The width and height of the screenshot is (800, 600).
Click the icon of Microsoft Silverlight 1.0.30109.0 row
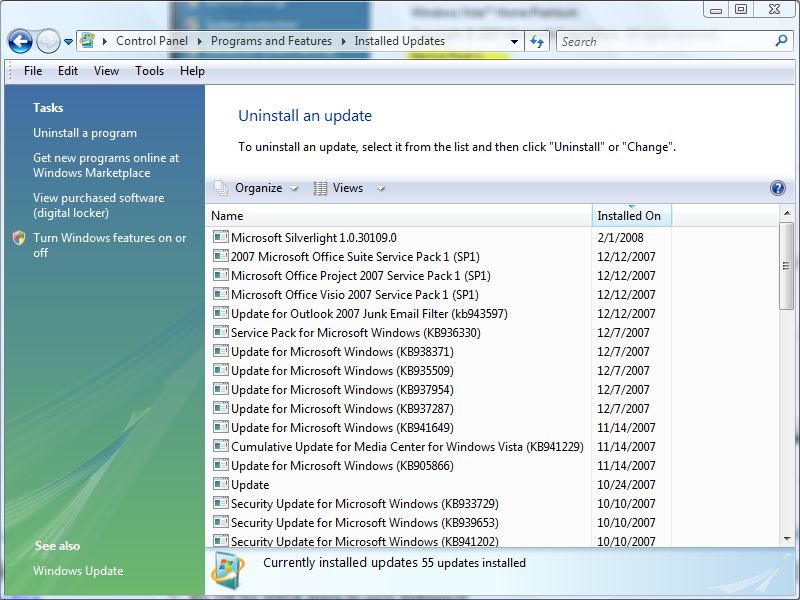pos(220,237)
